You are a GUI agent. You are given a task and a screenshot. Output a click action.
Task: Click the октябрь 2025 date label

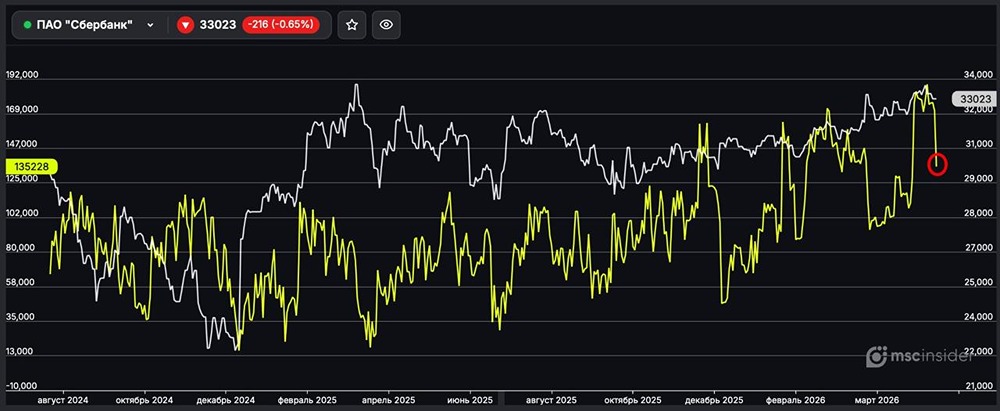coord(633,400)
